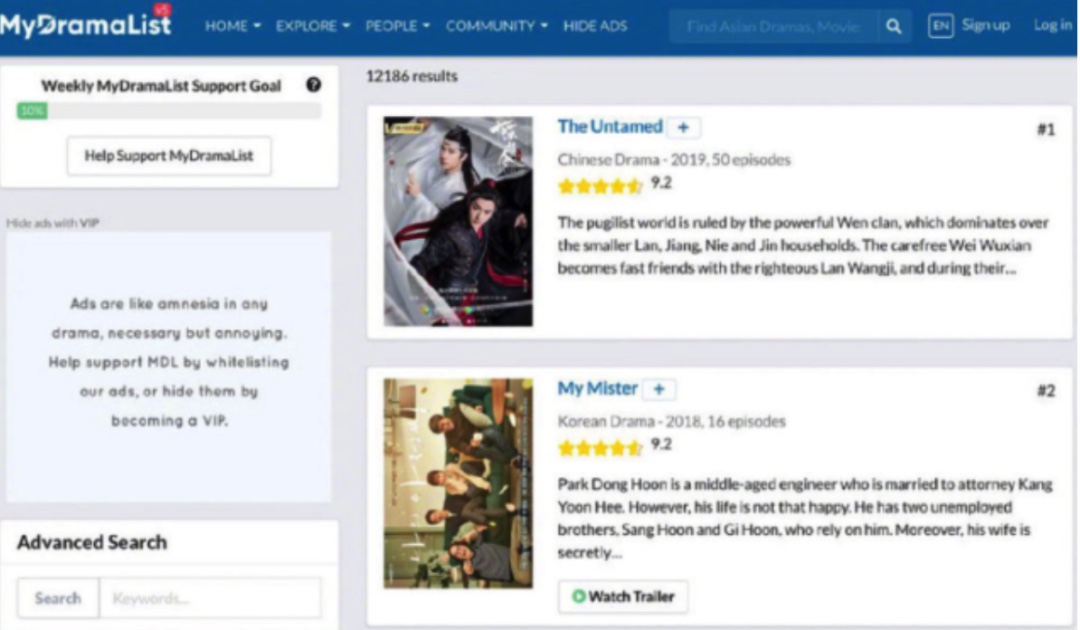Select Hide Ads in navigation bar

595,26
